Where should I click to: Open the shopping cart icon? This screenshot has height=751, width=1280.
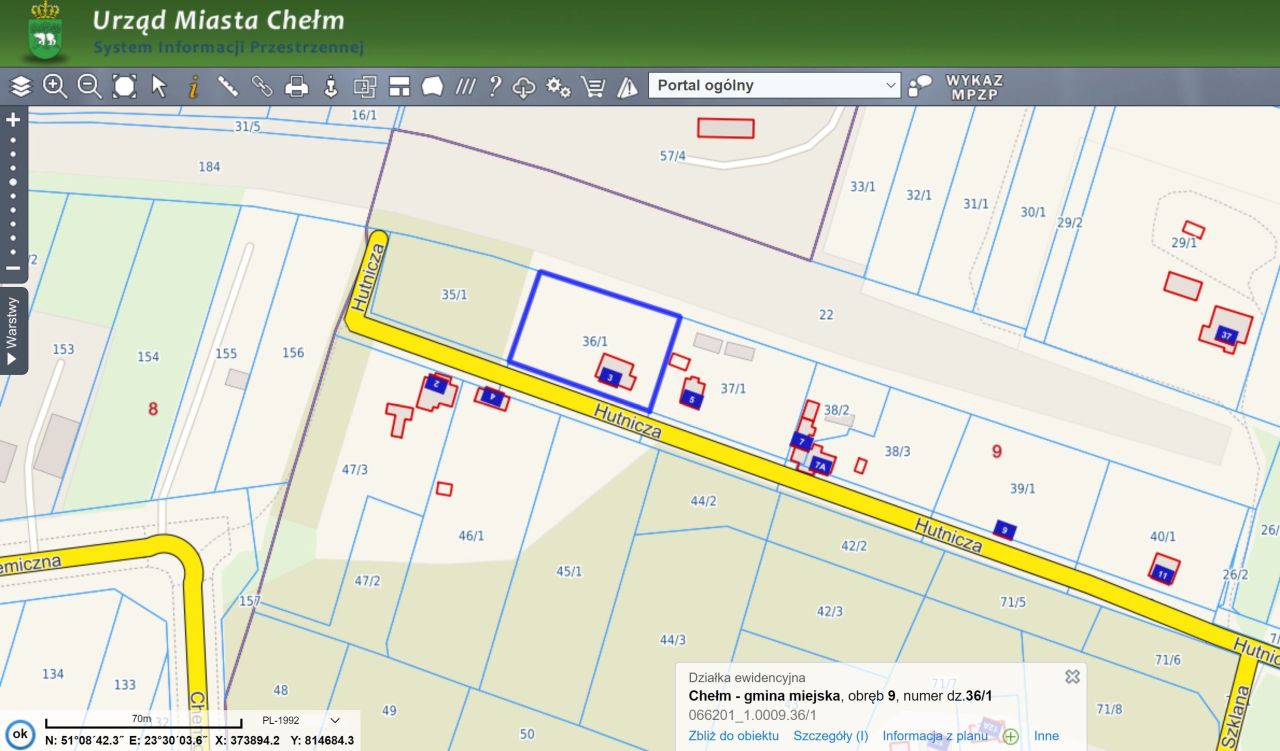click(x=593, y=87)
